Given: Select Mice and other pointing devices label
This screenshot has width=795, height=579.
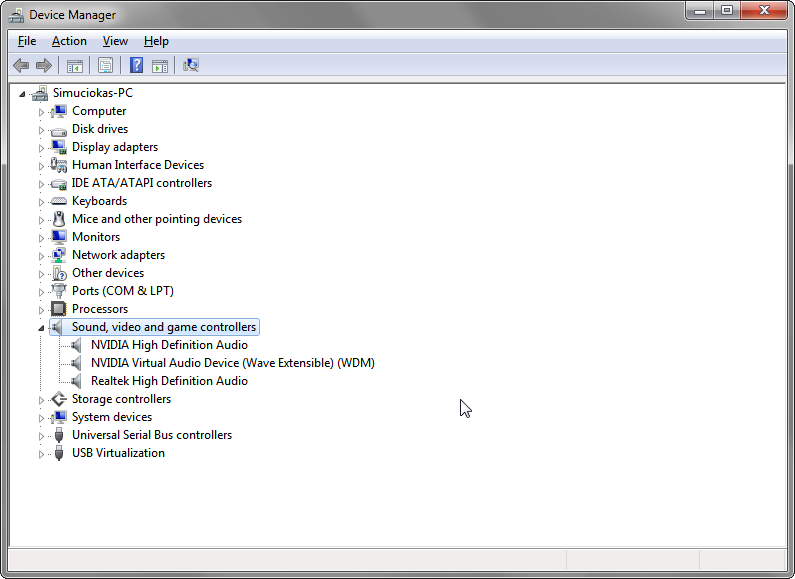Looking at the screenshot, I should pyautogui.click(x=157, y=219).
